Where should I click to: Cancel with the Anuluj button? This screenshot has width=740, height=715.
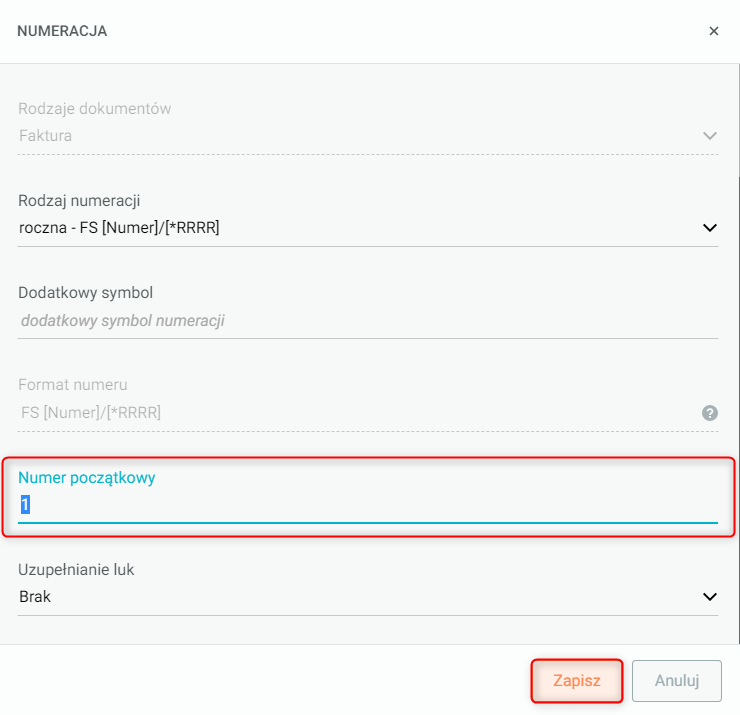(x=676, y=681)
